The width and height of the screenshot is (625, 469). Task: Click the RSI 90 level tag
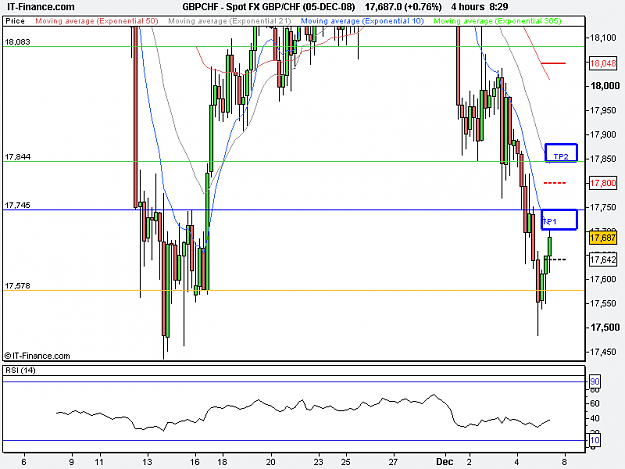pos(595,382)
